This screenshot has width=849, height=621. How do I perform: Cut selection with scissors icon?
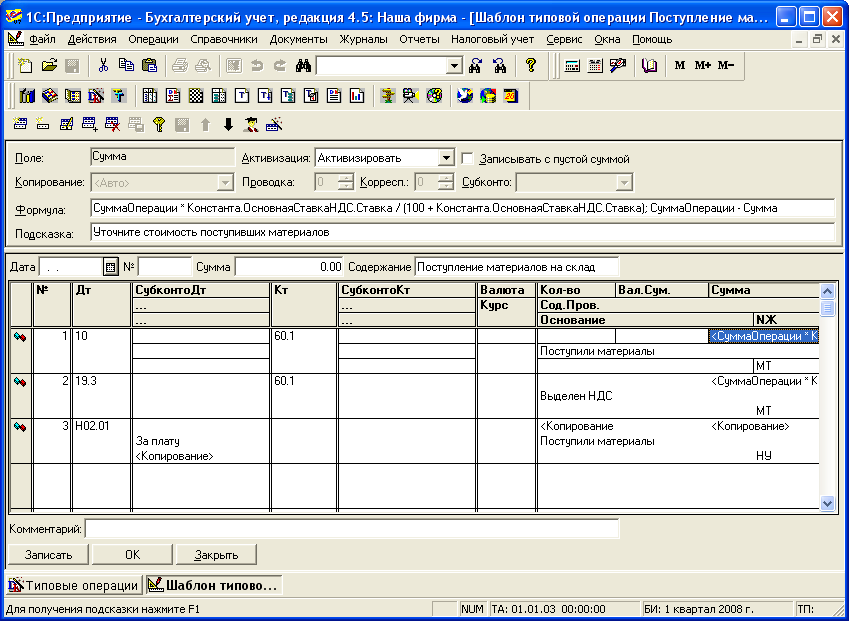103,66
